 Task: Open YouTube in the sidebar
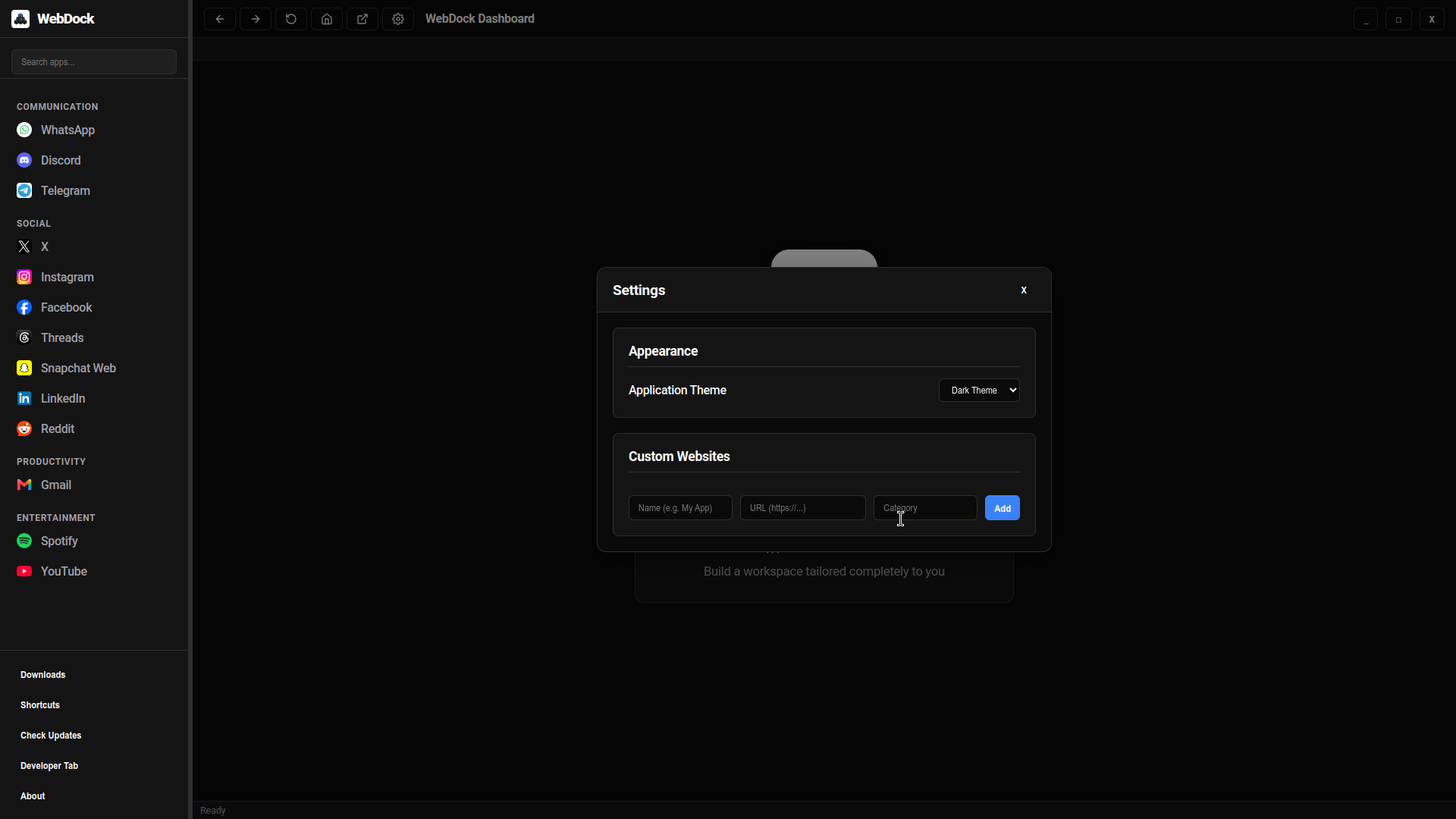(94, 572)
